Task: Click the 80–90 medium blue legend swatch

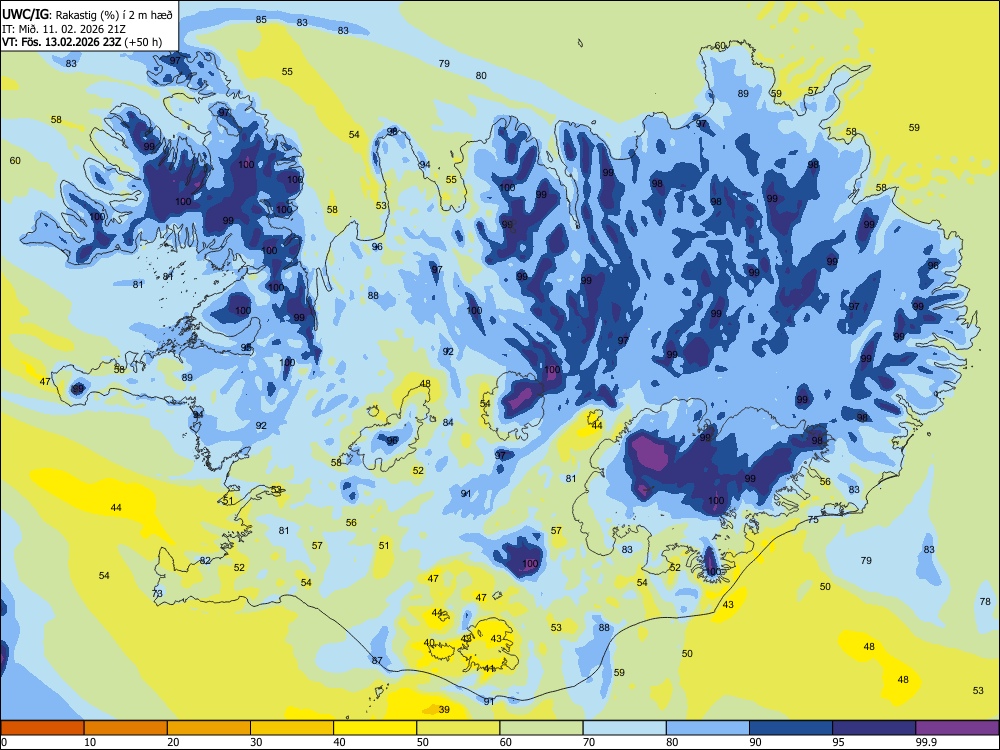Action: (x=708, y=728)
